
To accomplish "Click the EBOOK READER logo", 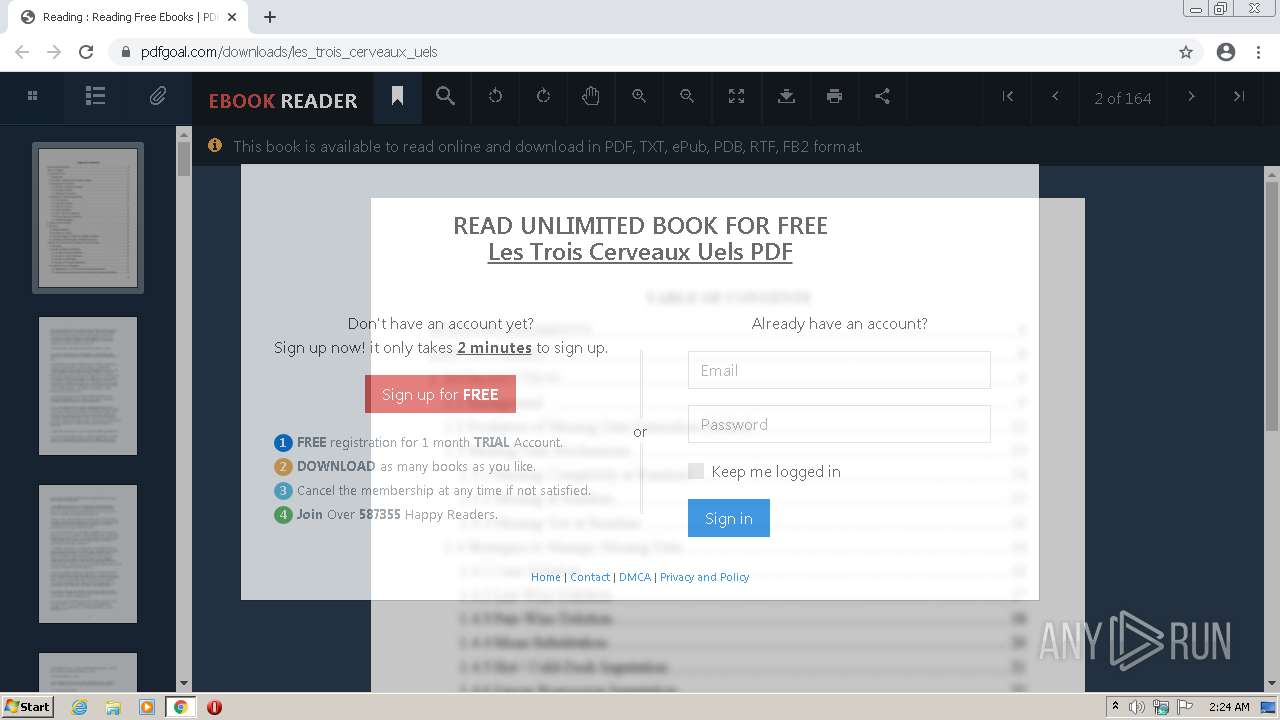I will (283, 100).
